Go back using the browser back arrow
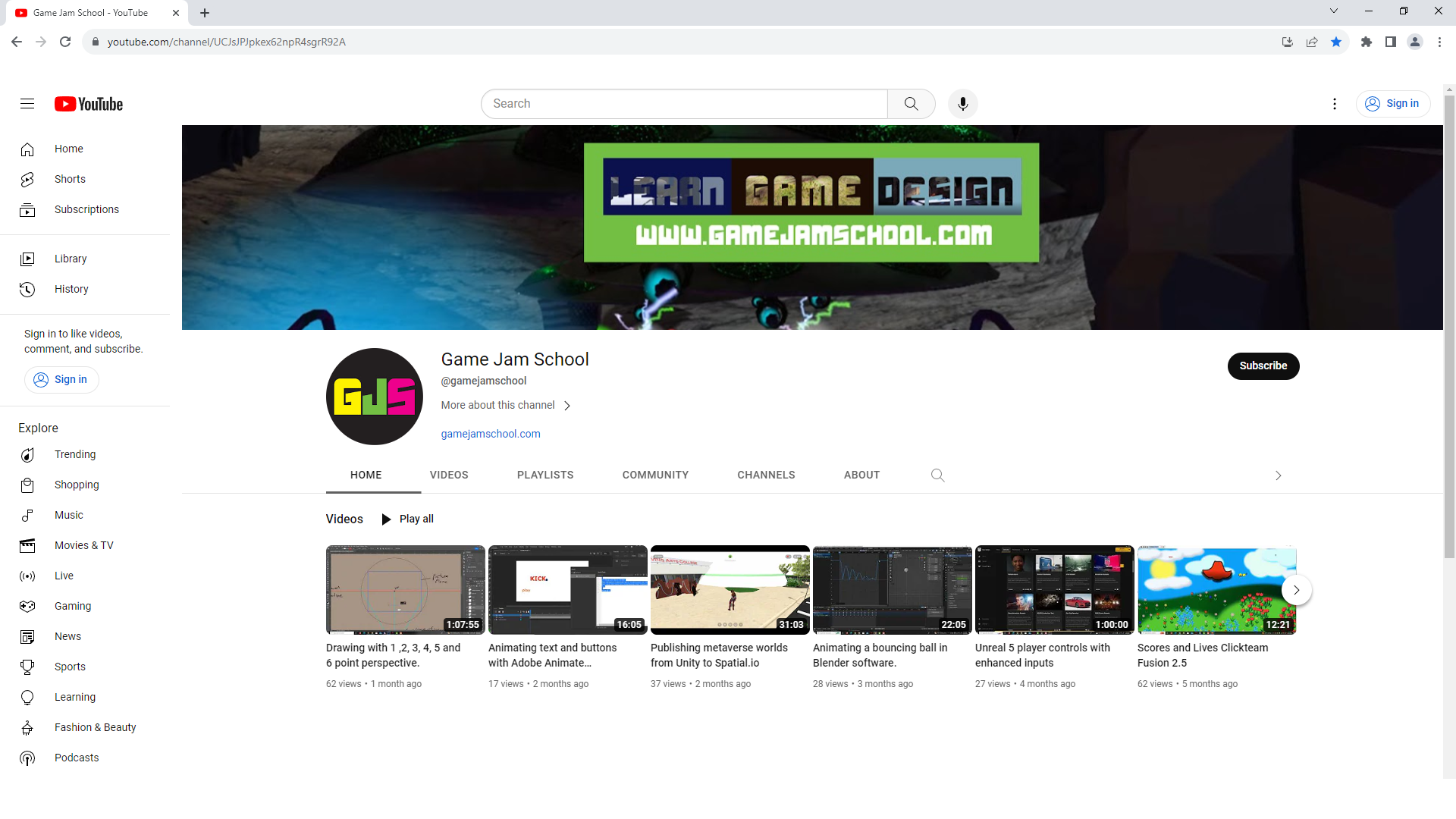 [x=17, y=42]
